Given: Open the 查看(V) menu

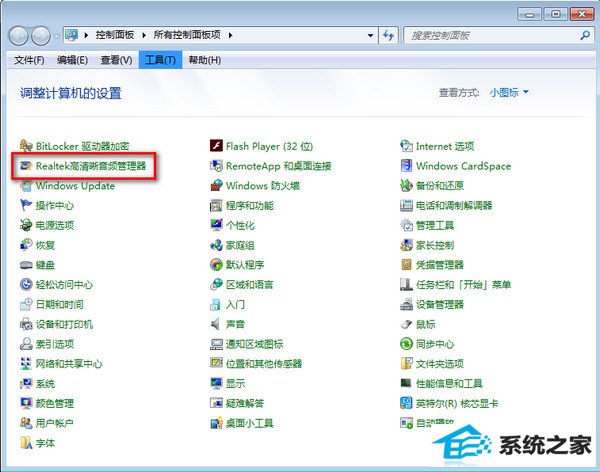Looking at the screenshot, I should click(116, 60).
